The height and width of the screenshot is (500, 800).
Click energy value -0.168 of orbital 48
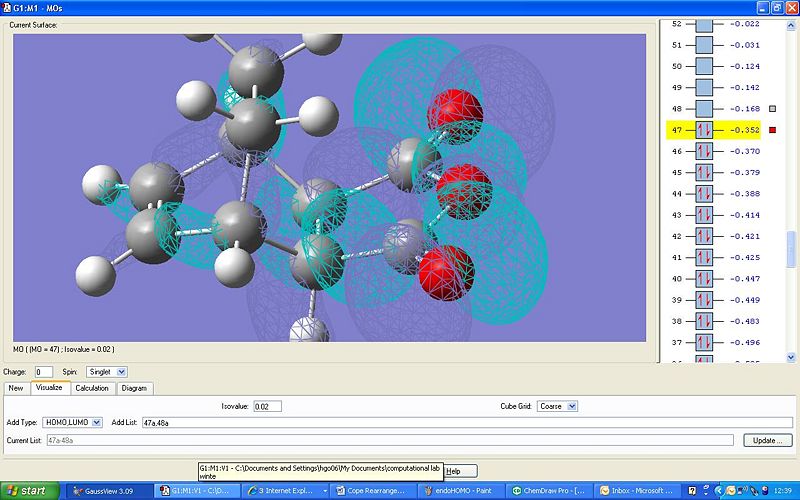[x=744, y=109]
